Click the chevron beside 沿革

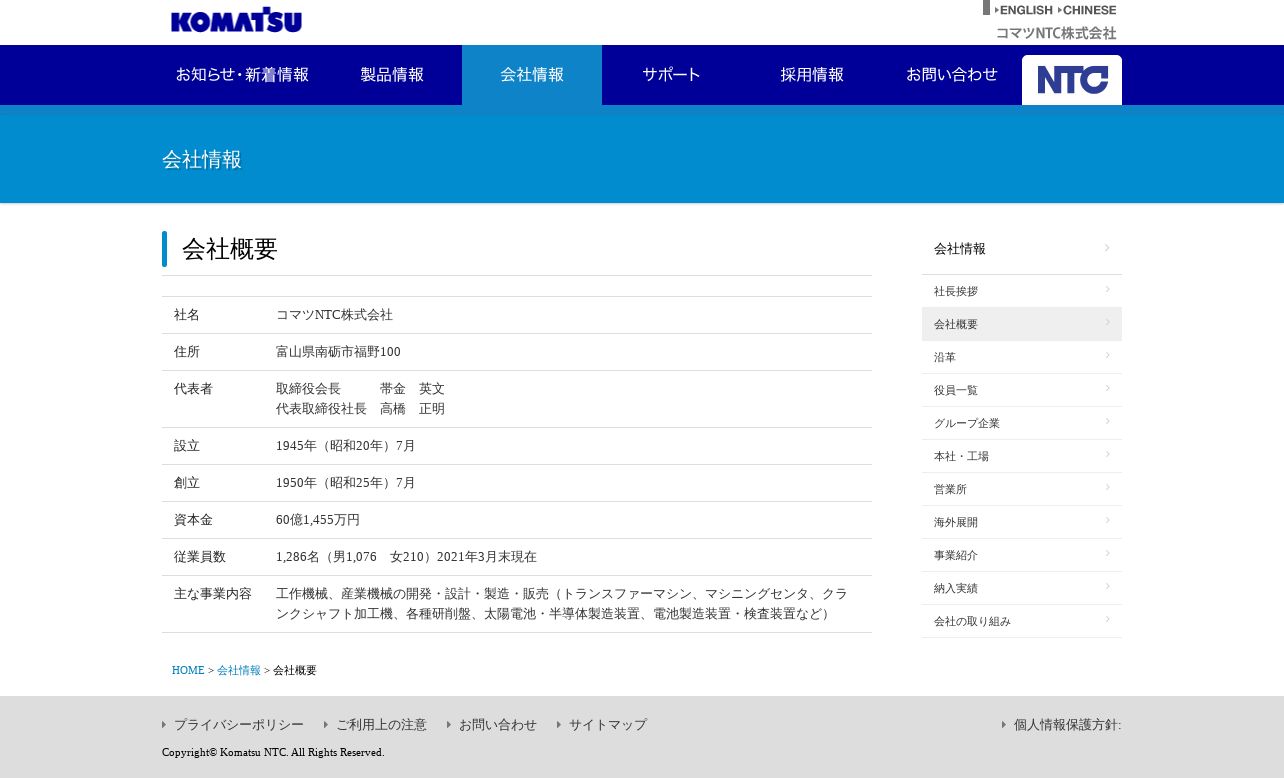click(x=1107, y=355)
